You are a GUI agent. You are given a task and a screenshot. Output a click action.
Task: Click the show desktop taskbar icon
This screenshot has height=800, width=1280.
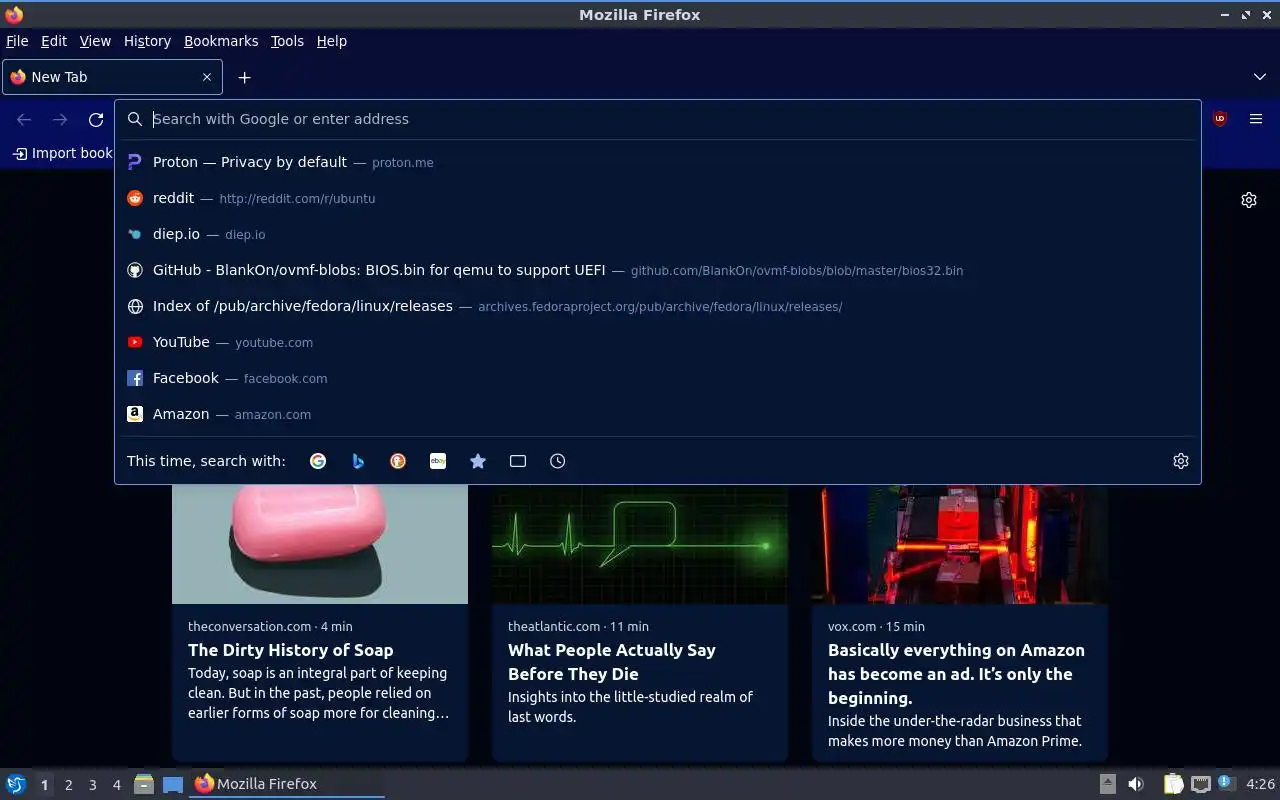(x=173, y=784)
